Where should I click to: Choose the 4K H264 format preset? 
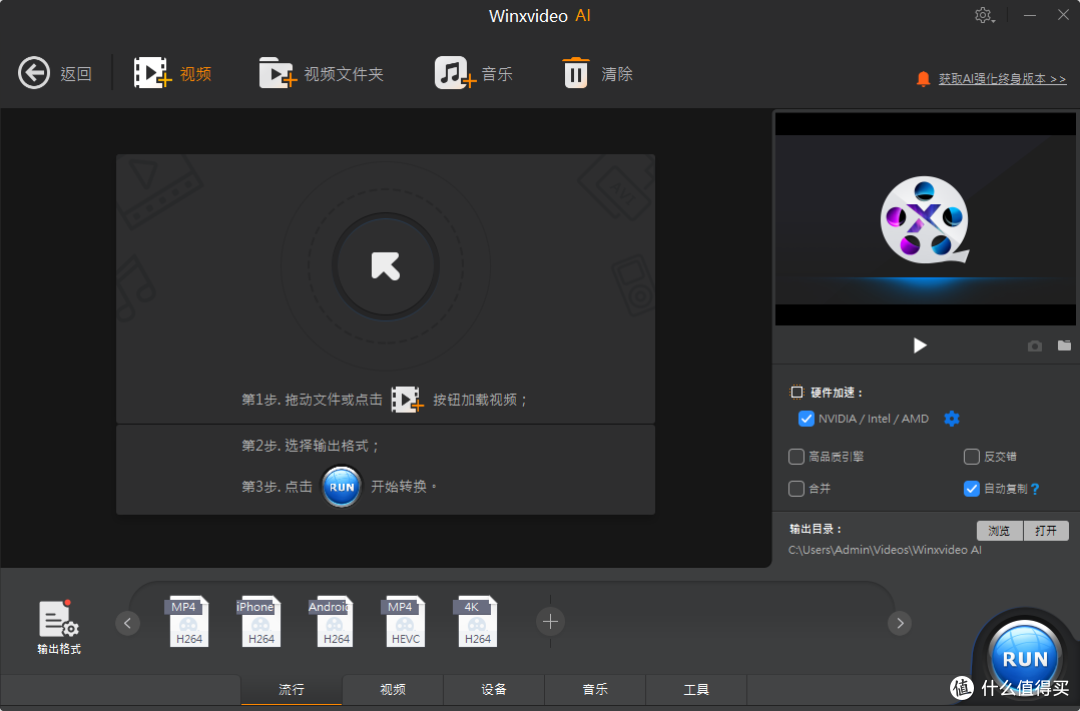click(476, 621)
